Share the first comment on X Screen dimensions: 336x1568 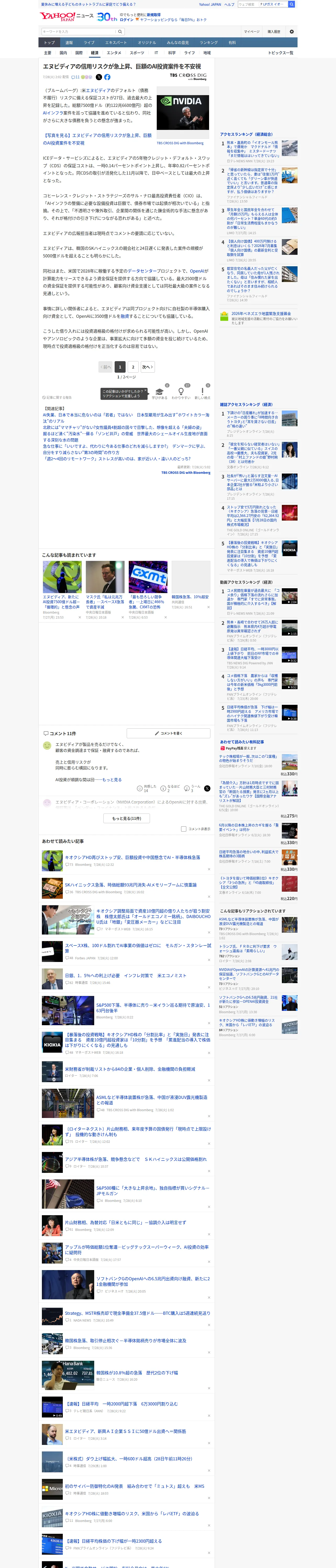pyautogui.click(x=207, y=788)
